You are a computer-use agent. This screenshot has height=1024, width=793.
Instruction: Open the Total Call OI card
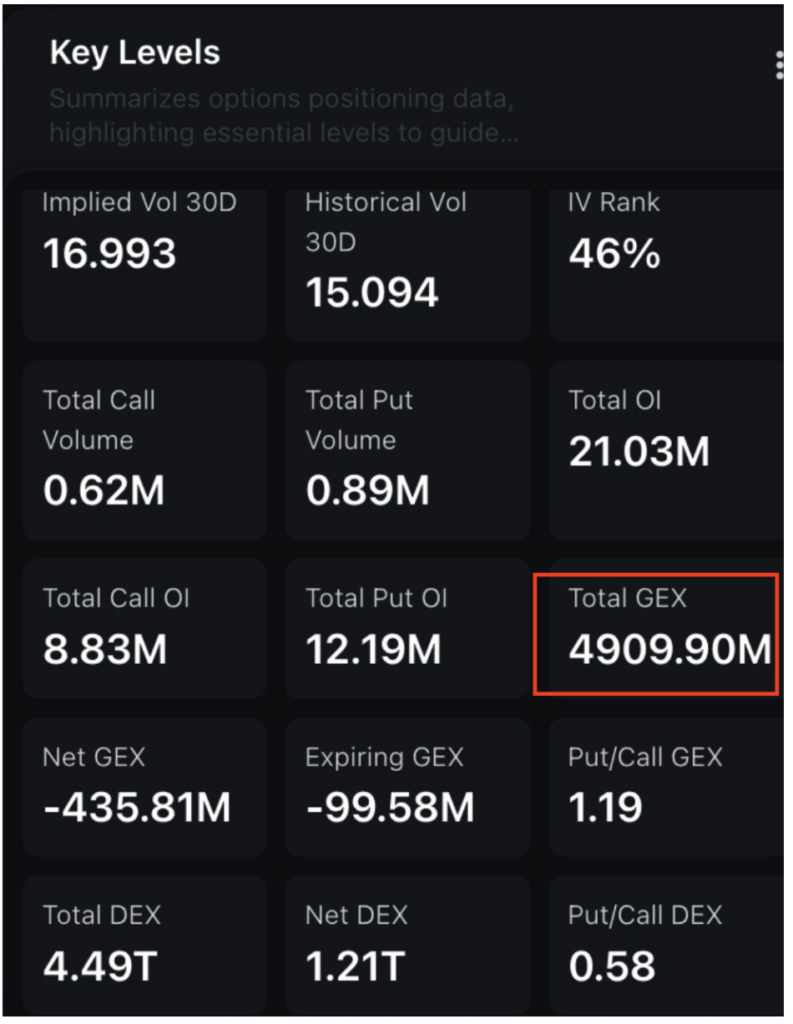pos(144,630)
